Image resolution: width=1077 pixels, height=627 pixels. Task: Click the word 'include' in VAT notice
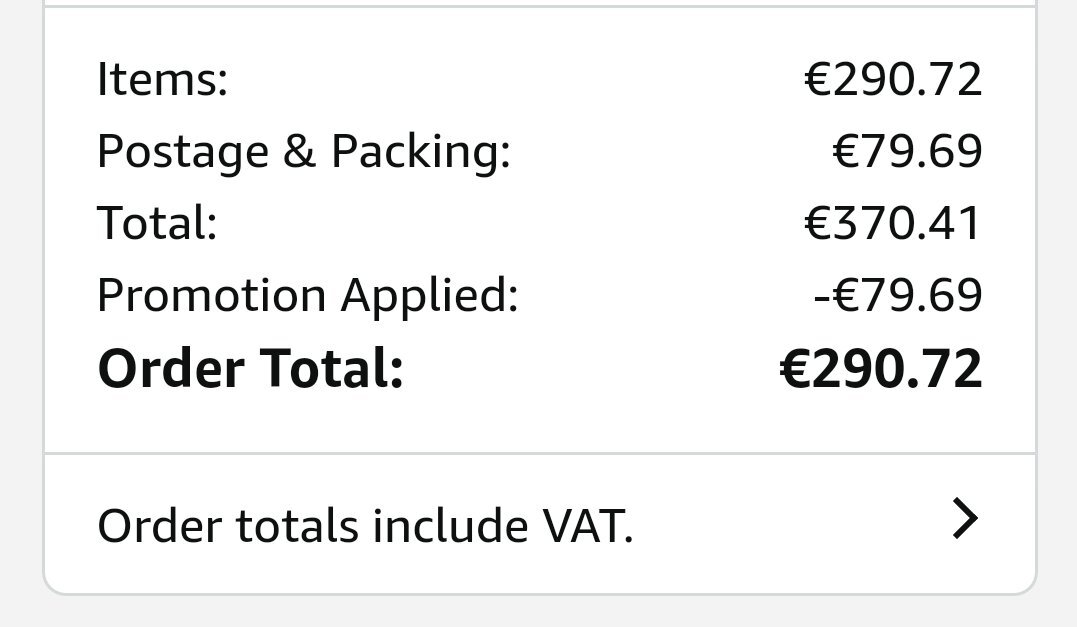pyautogui.click(x=451, y=526)
